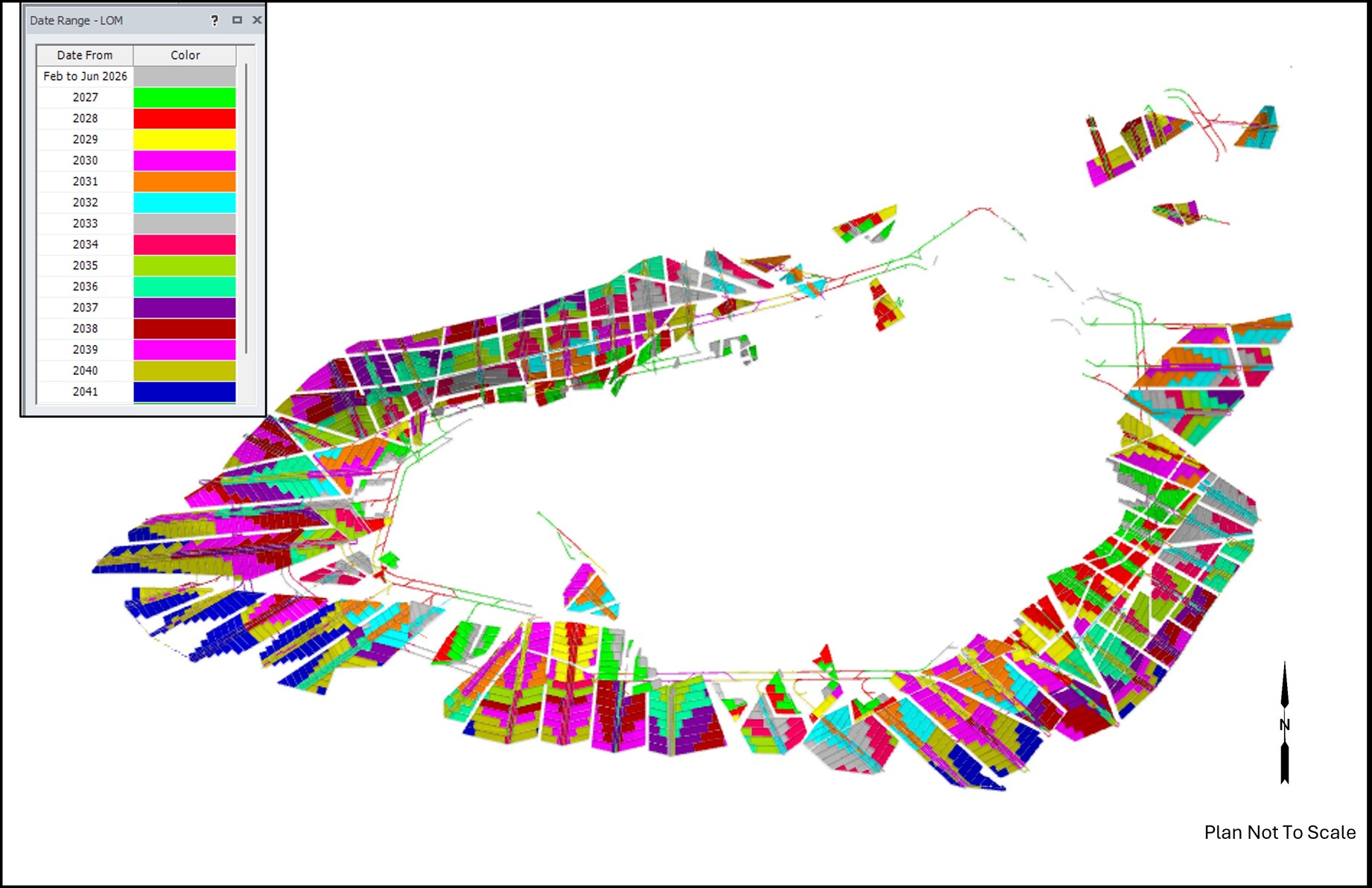
Task: Pick the gray swatch for Feb to Jun 2026
Action: pyautogui.click(x=185, y=76)
